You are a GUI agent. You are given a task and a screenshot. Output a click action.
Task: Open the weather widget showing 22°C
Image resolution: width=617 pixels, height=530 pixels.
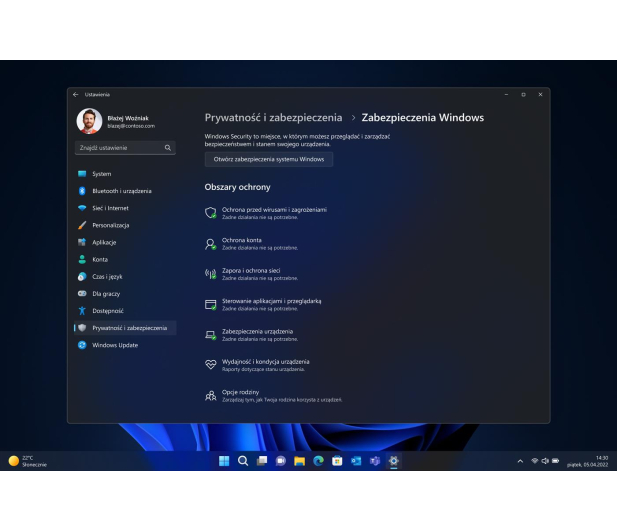point(28,461)
